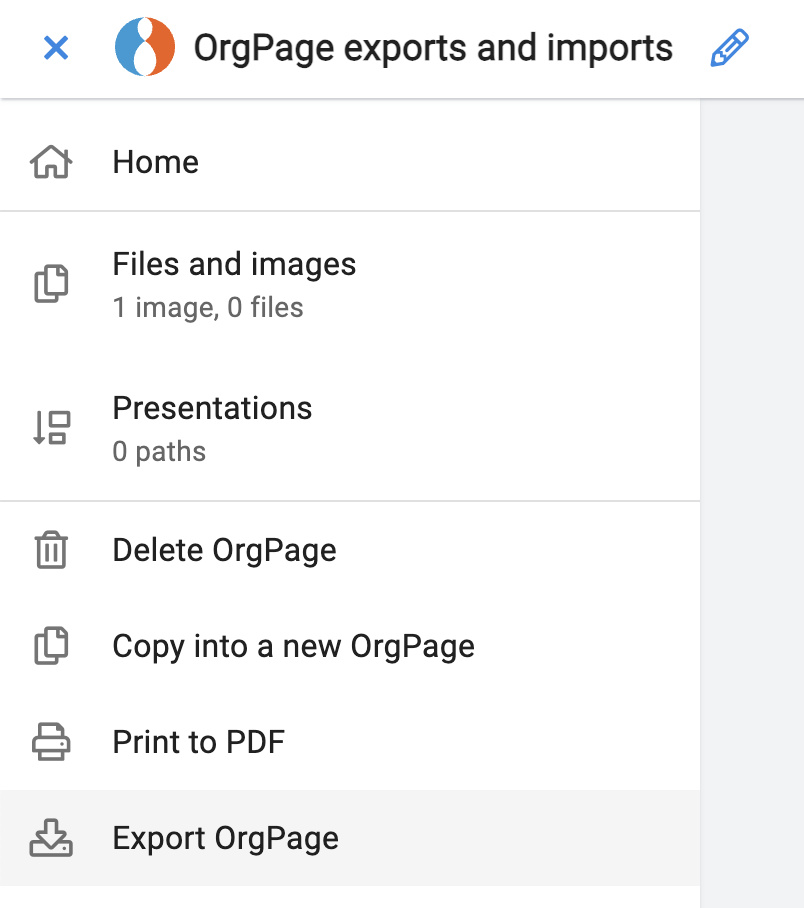Close the sidebar with the blue X
This screenshot has height=908, width=804.
point(56,48)
